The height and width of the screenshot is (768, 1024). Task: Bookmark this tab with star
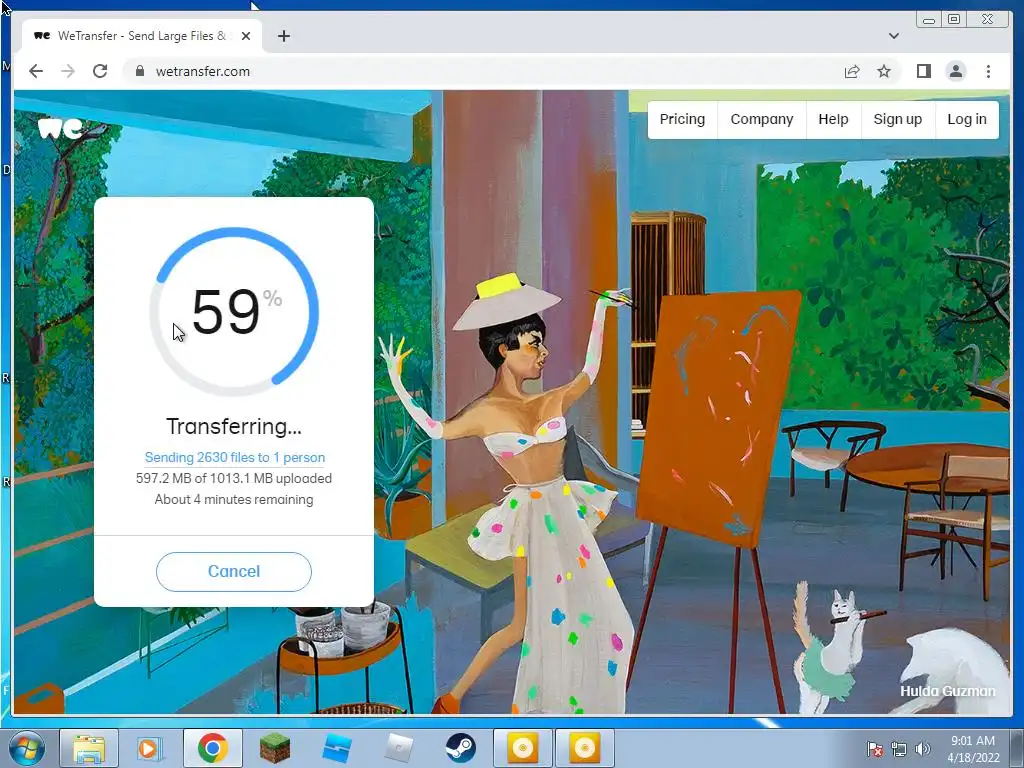884,71
